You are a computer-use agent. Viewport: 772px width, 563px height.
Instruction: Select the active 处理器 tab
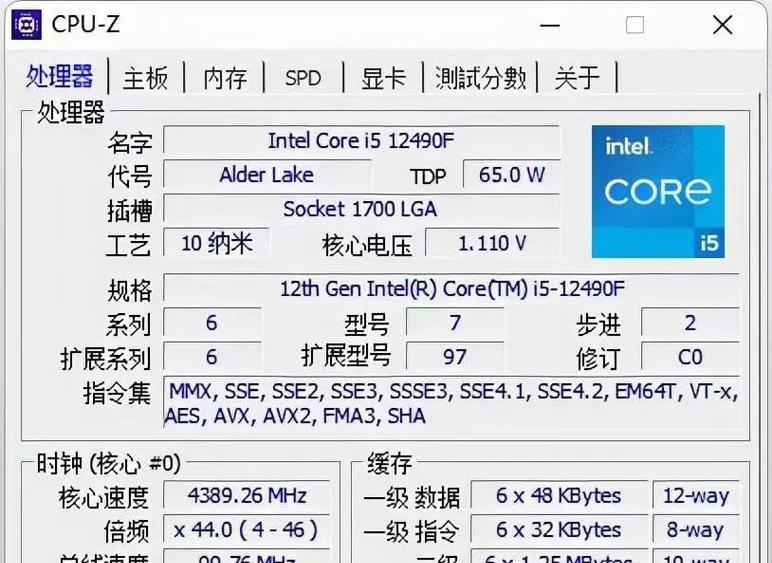[x=60, y=76]
